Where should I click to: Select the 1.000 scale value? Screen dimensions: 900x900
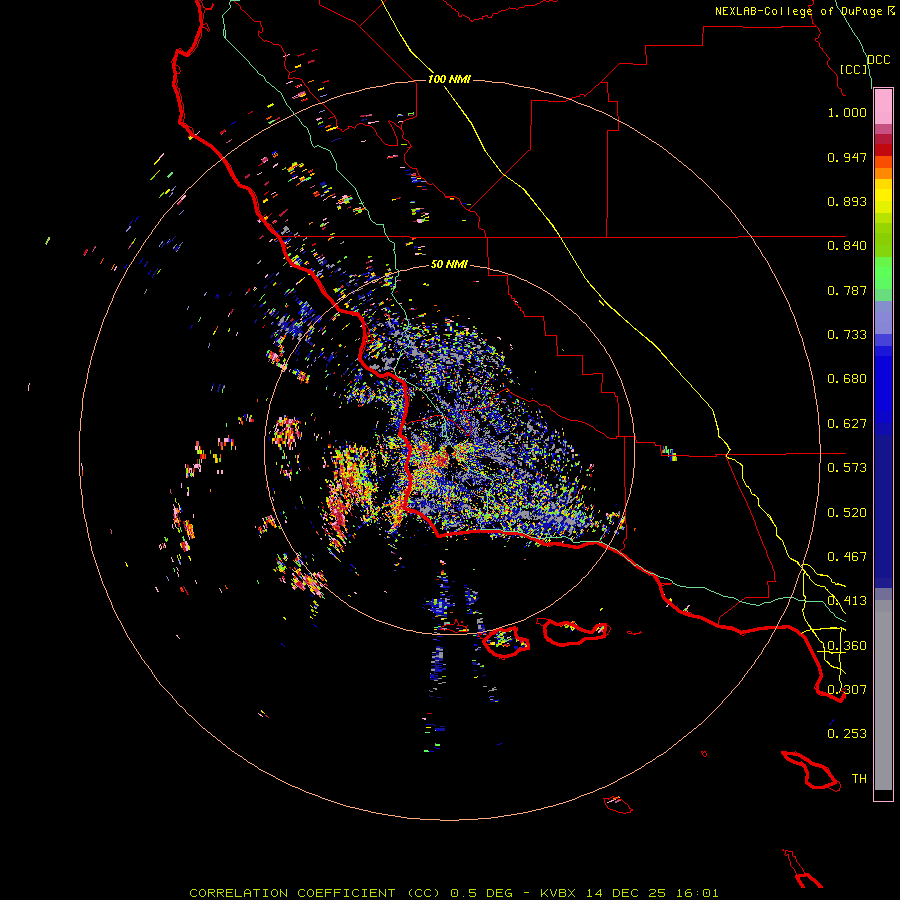click(847, 112)
